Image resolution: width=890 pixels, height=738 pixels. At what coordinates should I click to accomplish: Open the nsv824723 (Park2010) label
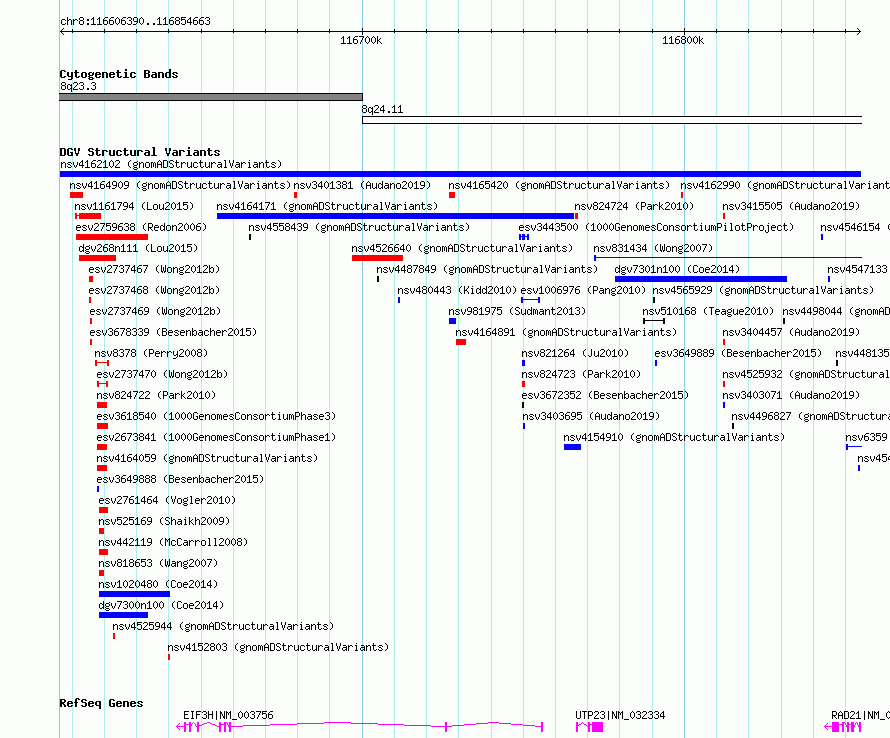pyautogui.click(x=581, y=374)
